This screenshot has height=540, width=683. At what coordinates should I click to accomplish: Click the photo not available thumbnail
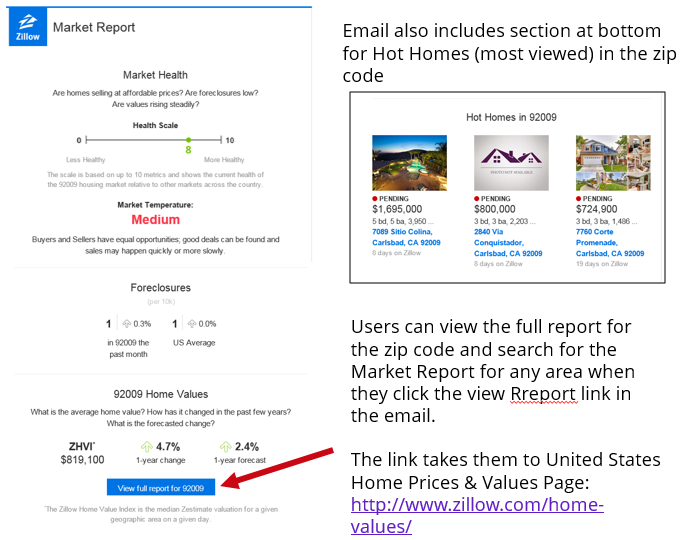[511, 163]
